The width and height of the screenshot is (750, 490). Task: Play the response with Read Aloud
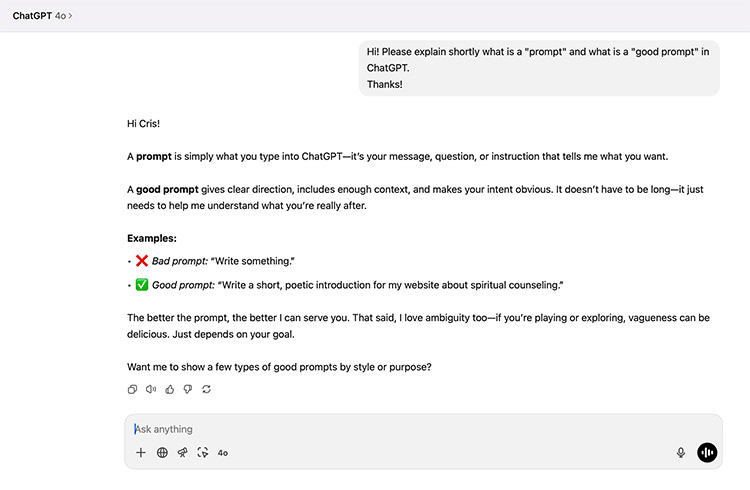pyautogui.click(x=151, y=390)
